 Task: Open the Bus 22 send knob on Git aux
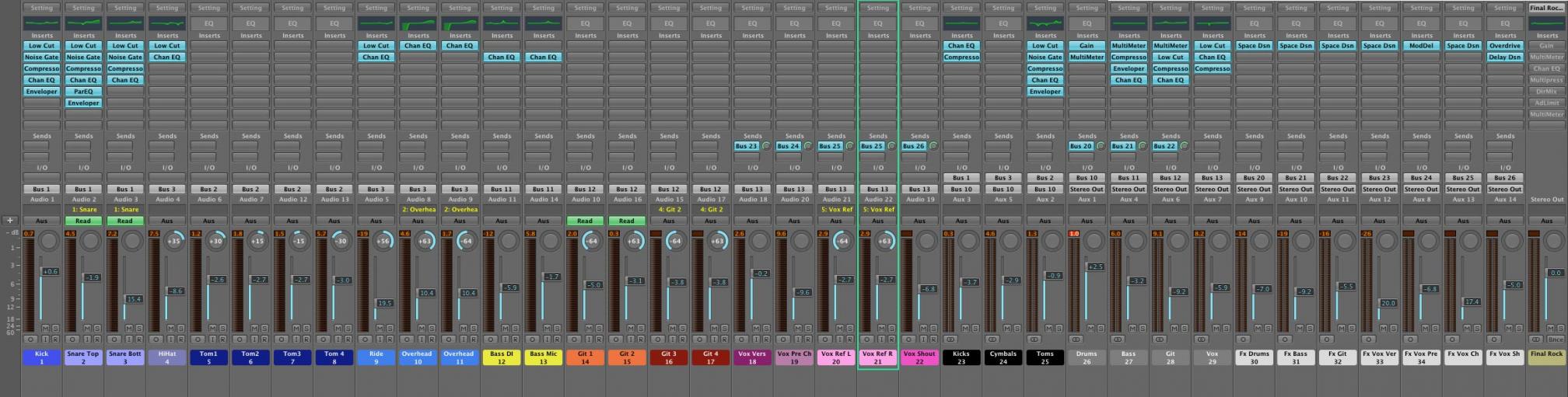pos(1185,146)
